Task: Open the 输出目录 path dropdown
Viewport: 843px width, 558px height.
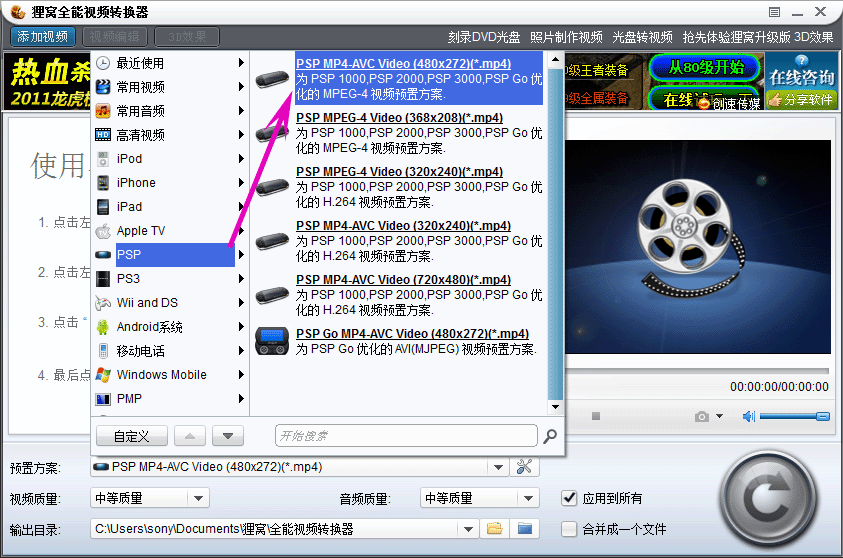Action: click(468, 529)
